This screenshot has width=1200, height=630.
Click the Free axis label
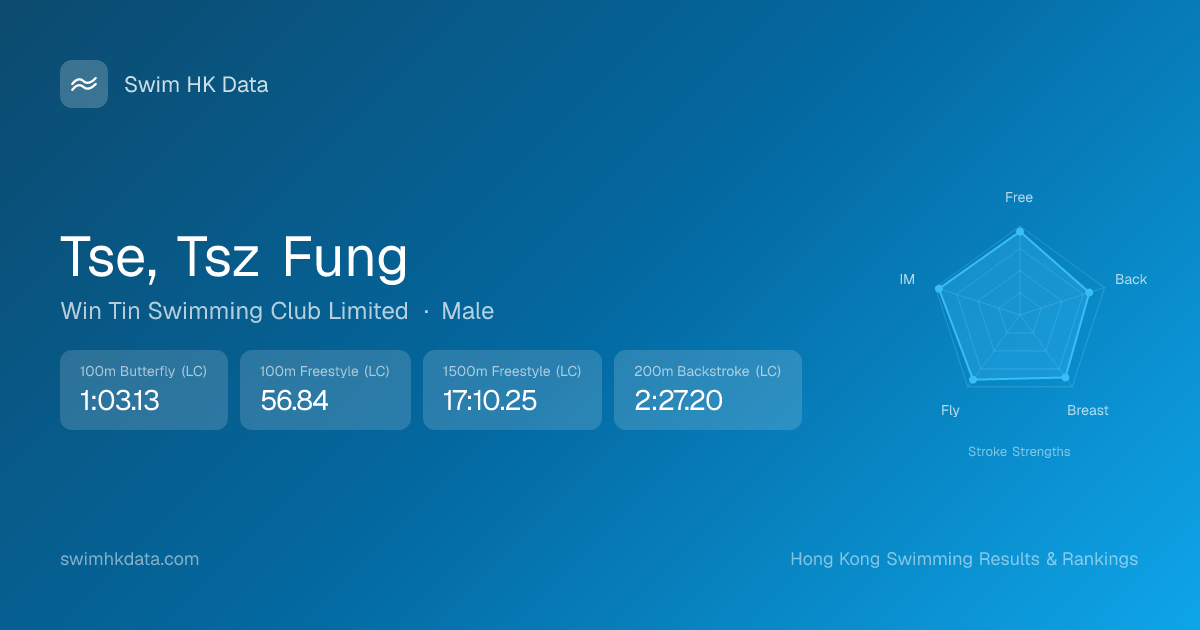[1019, 197]
